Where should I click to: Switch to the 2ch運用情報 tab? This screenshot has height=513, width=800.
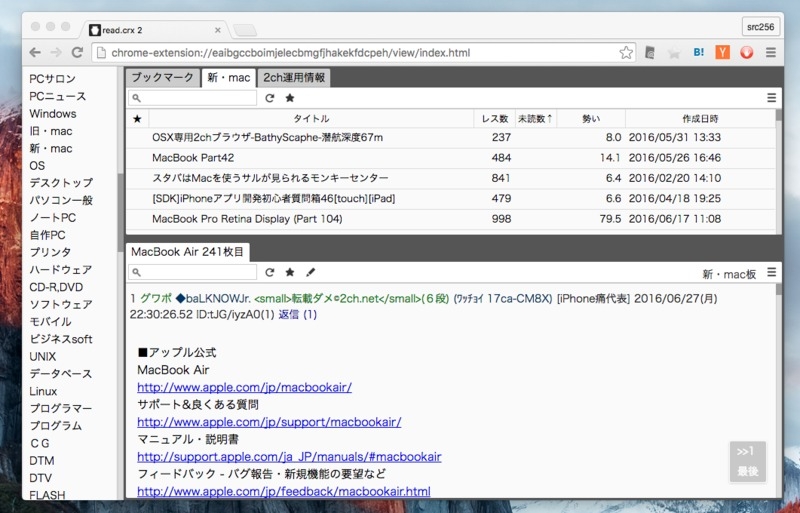(293, 77)
